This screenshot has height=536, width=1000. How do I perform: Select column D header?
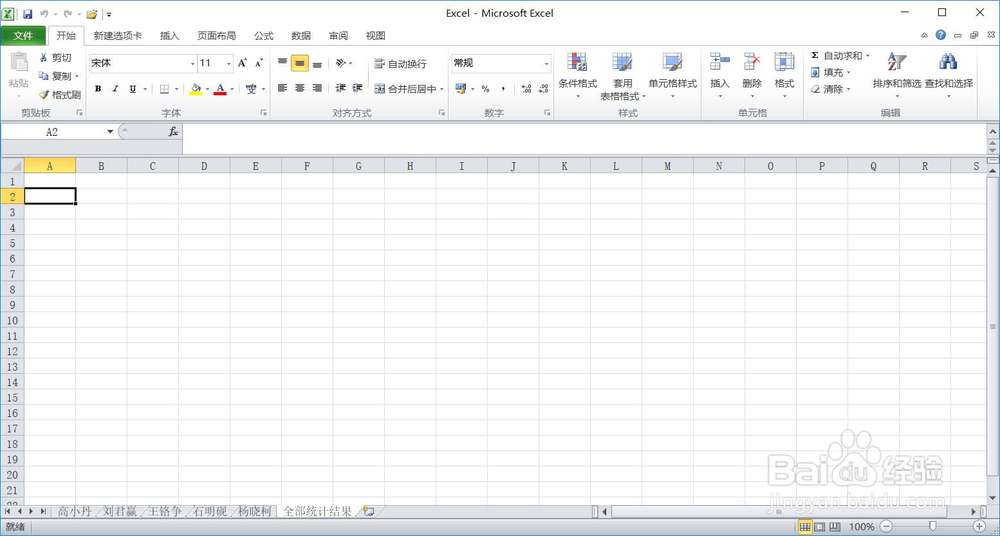[x=204, y=166]
